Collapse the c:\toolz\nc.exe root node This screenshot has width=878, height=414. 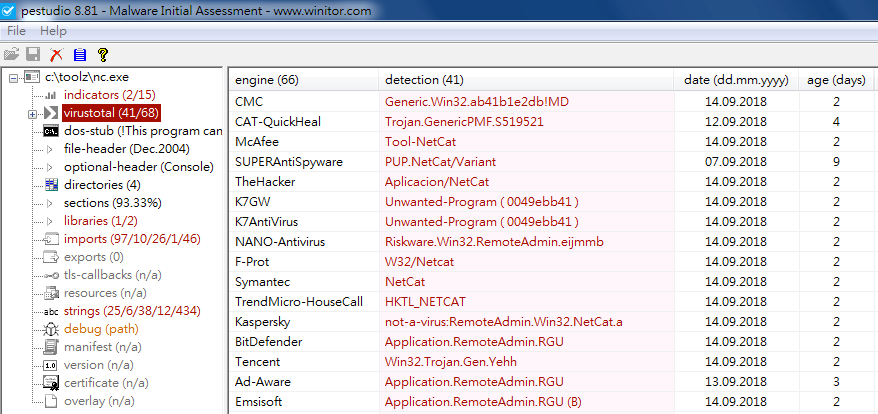point(13,77)
